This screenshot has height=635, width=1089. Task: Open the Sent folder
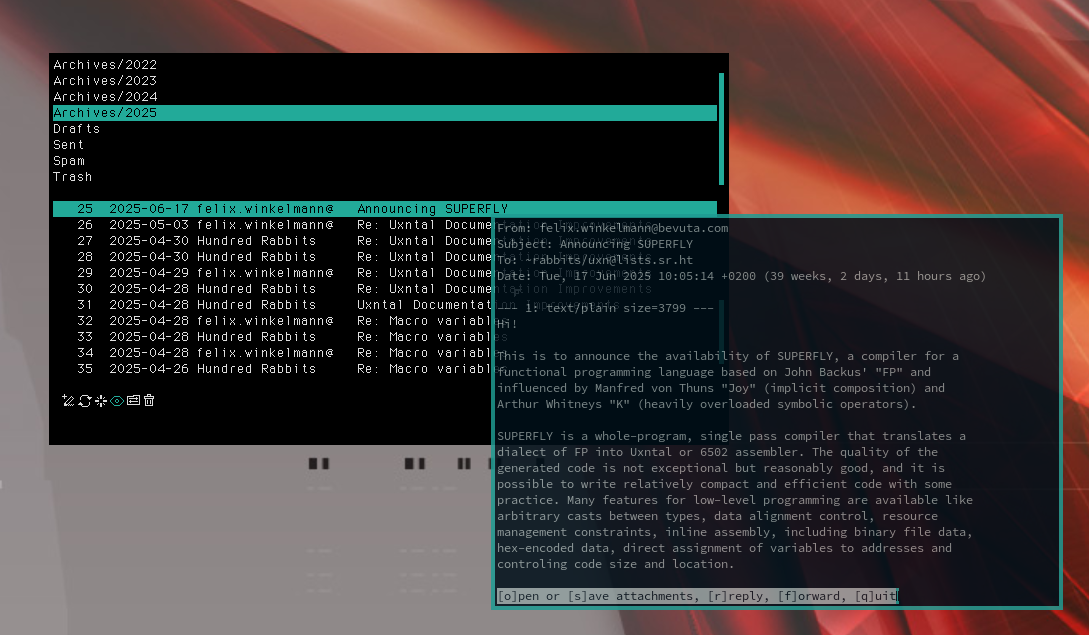coord(69,145)
